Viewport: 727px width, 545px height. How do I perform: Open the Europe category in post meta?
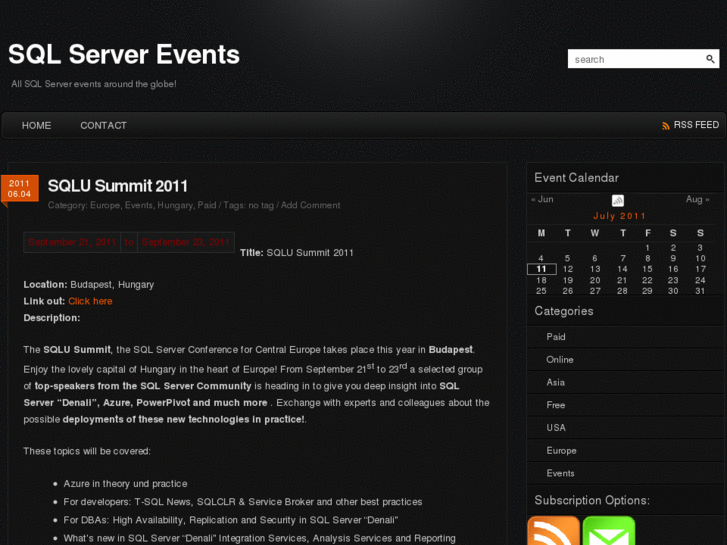105,205
